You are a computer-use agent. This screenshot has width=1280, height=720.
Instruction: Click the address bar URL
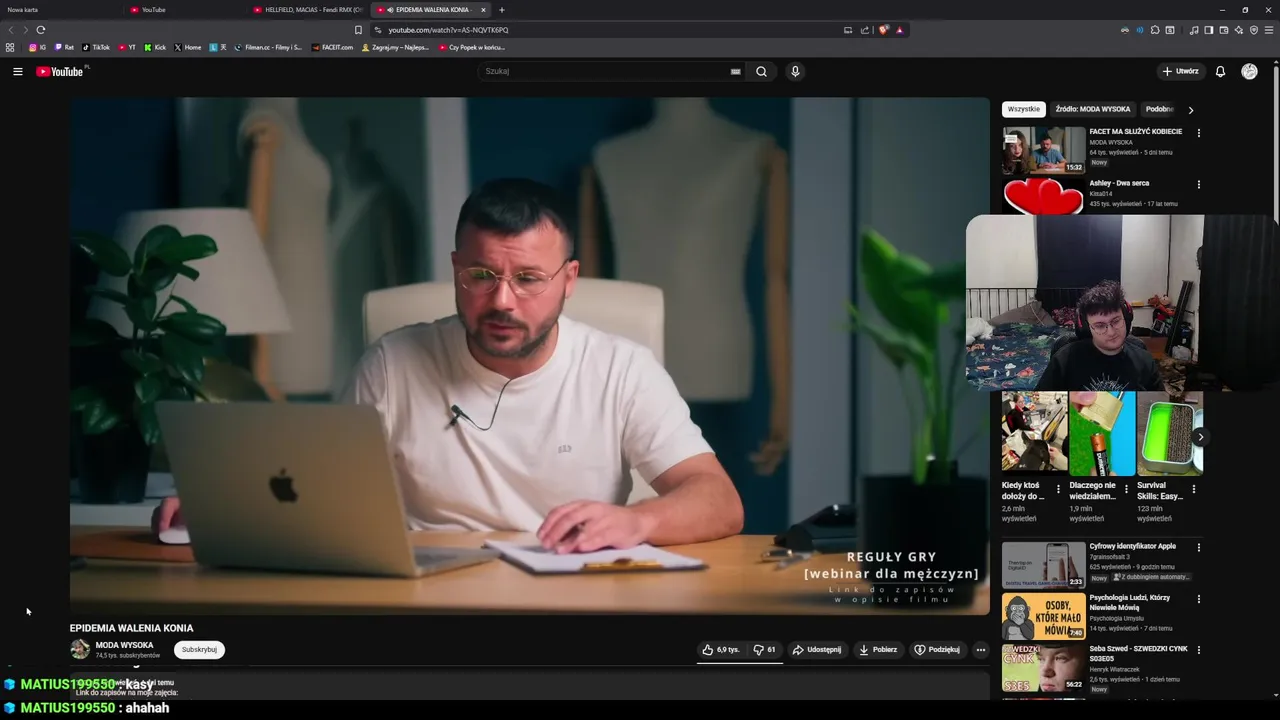448,30
